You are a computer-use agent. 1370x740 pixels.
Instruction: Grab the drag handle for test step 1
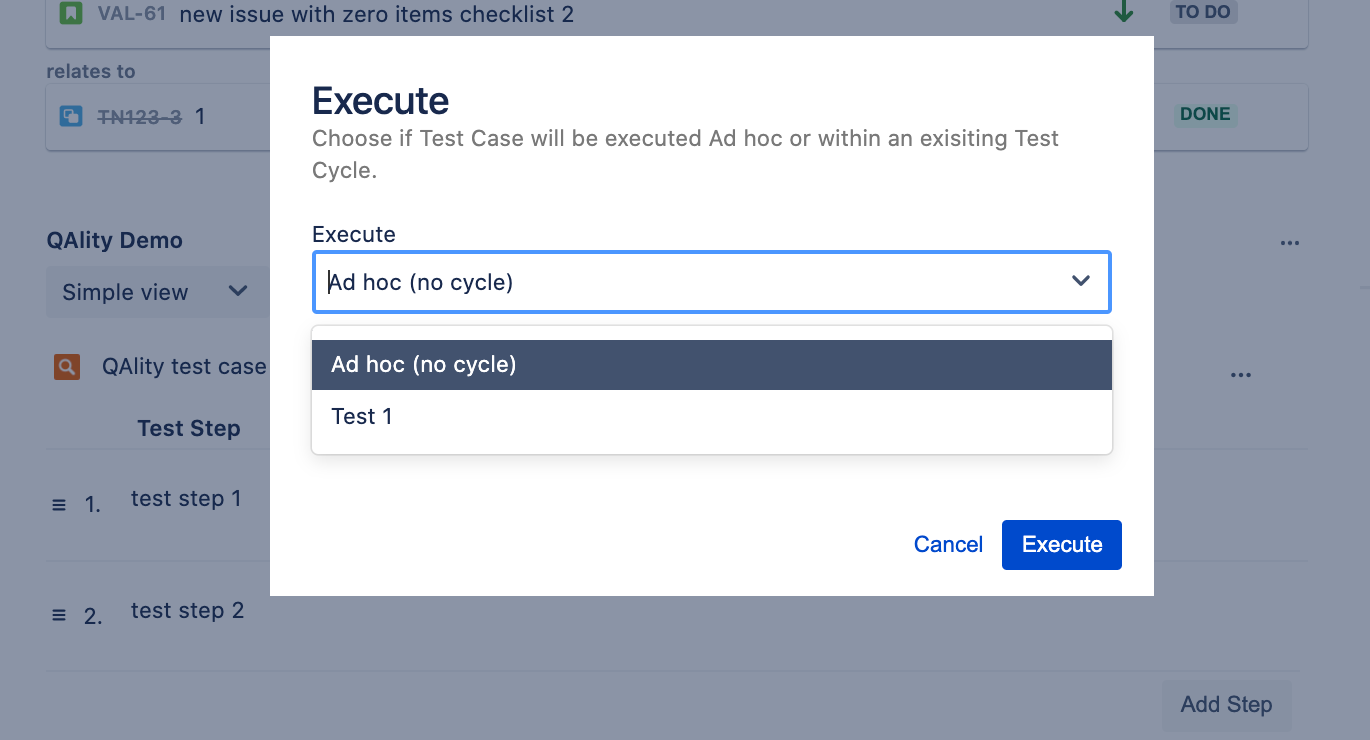(x=59, y=505)
